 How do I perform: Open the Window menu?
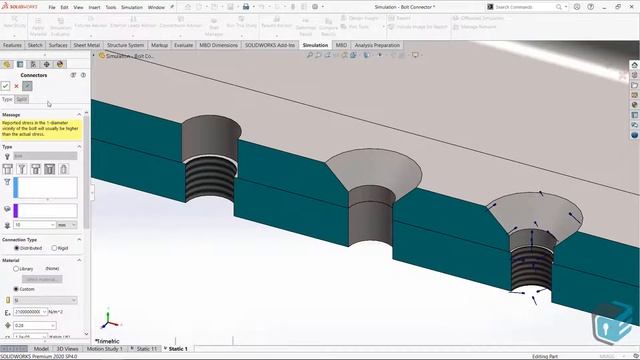pyautogui.click(x=156, y=7)
